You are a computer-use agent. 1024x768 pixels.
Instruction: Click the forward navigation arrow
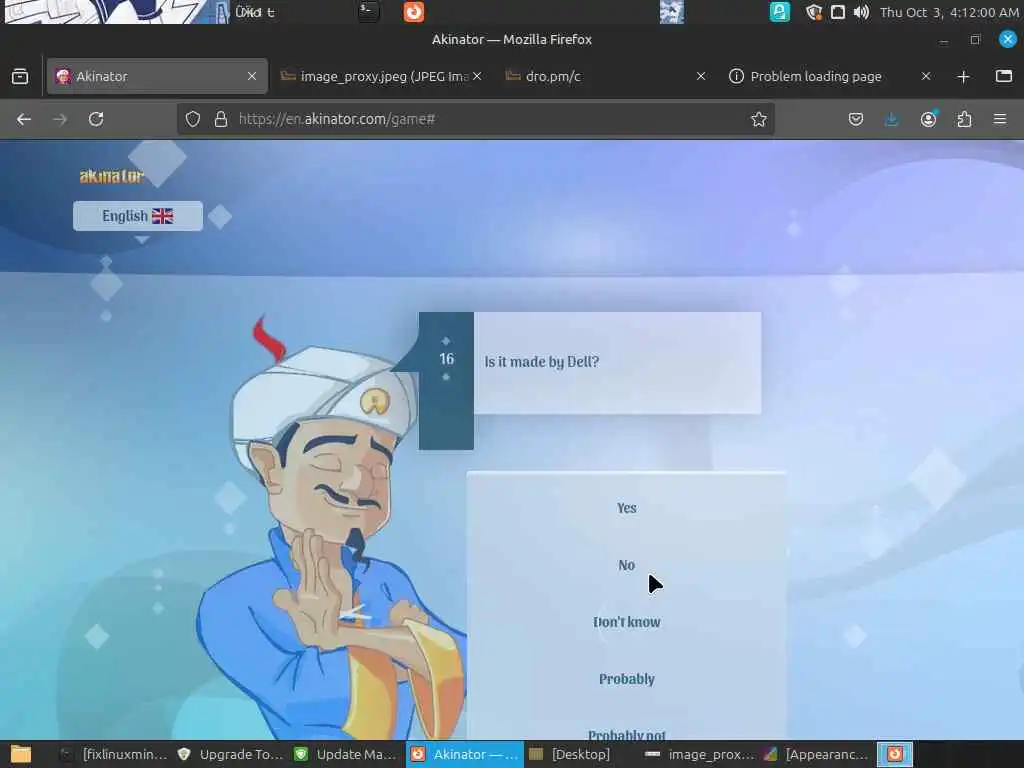59,120
